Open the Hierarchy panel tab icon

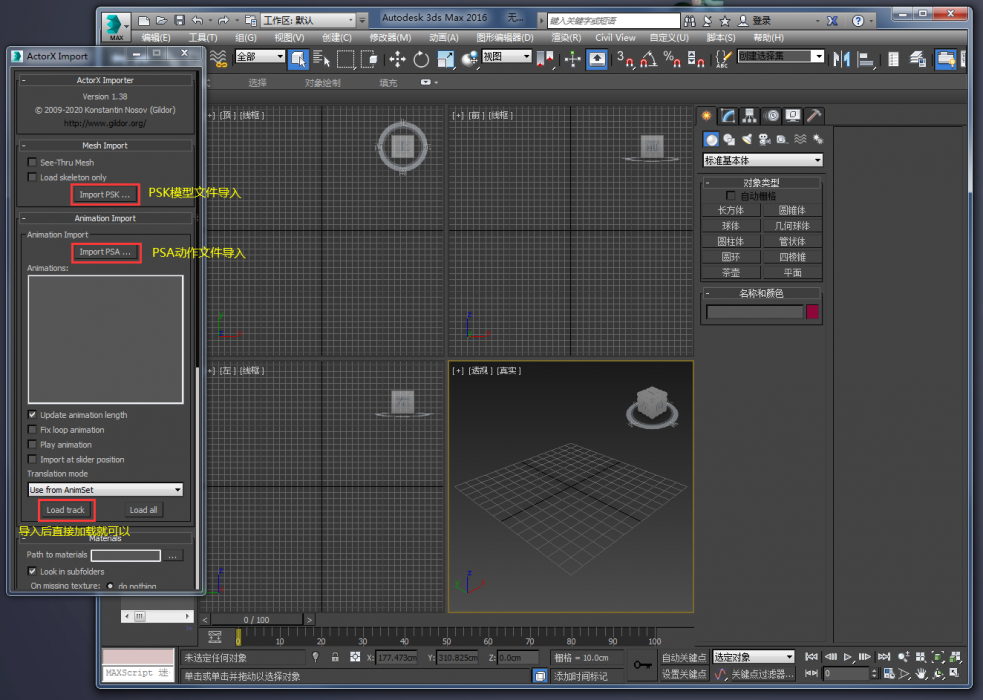(749, 116)
